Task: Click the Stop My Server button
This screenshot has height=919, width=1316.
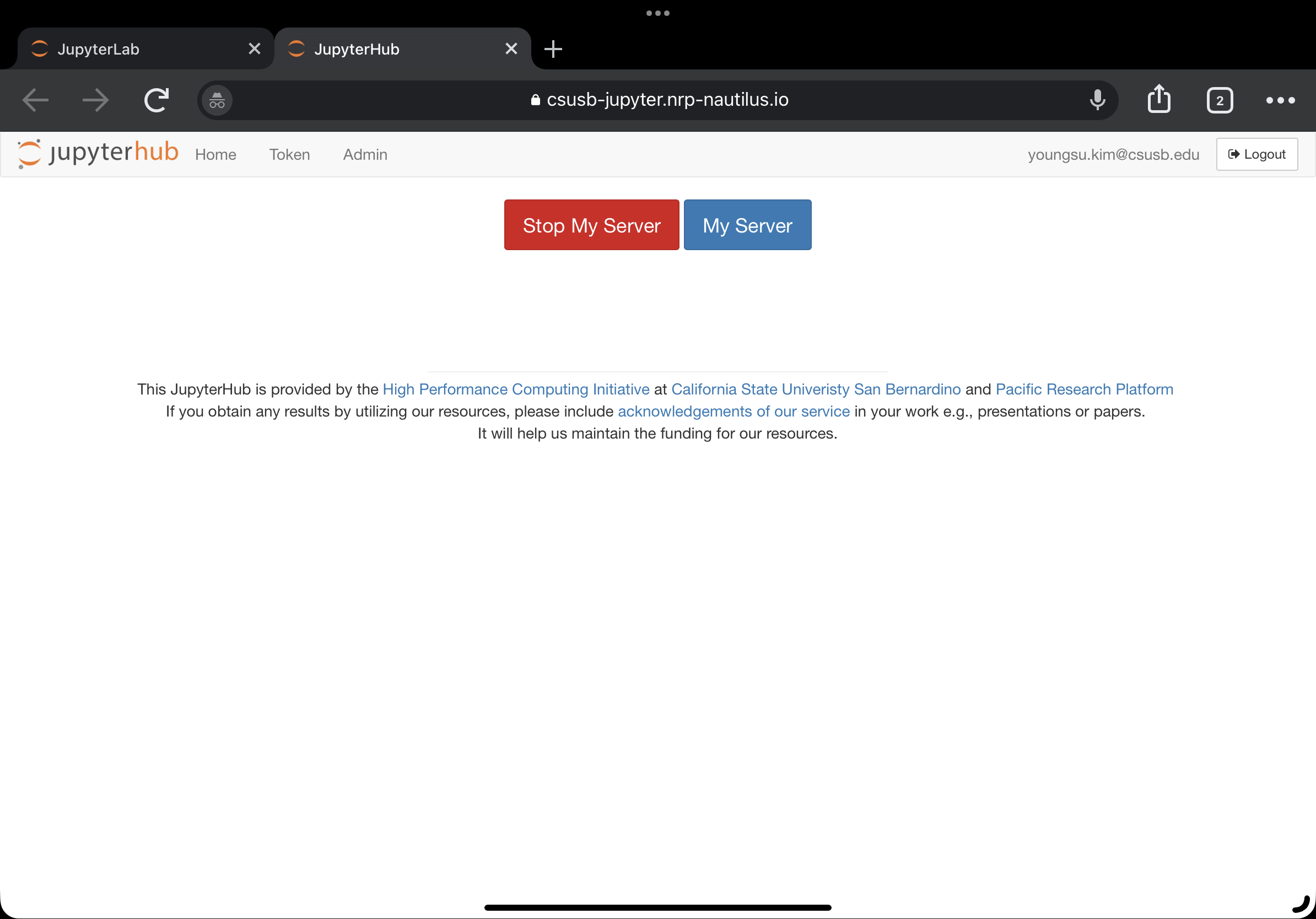Action: [591, 225]
